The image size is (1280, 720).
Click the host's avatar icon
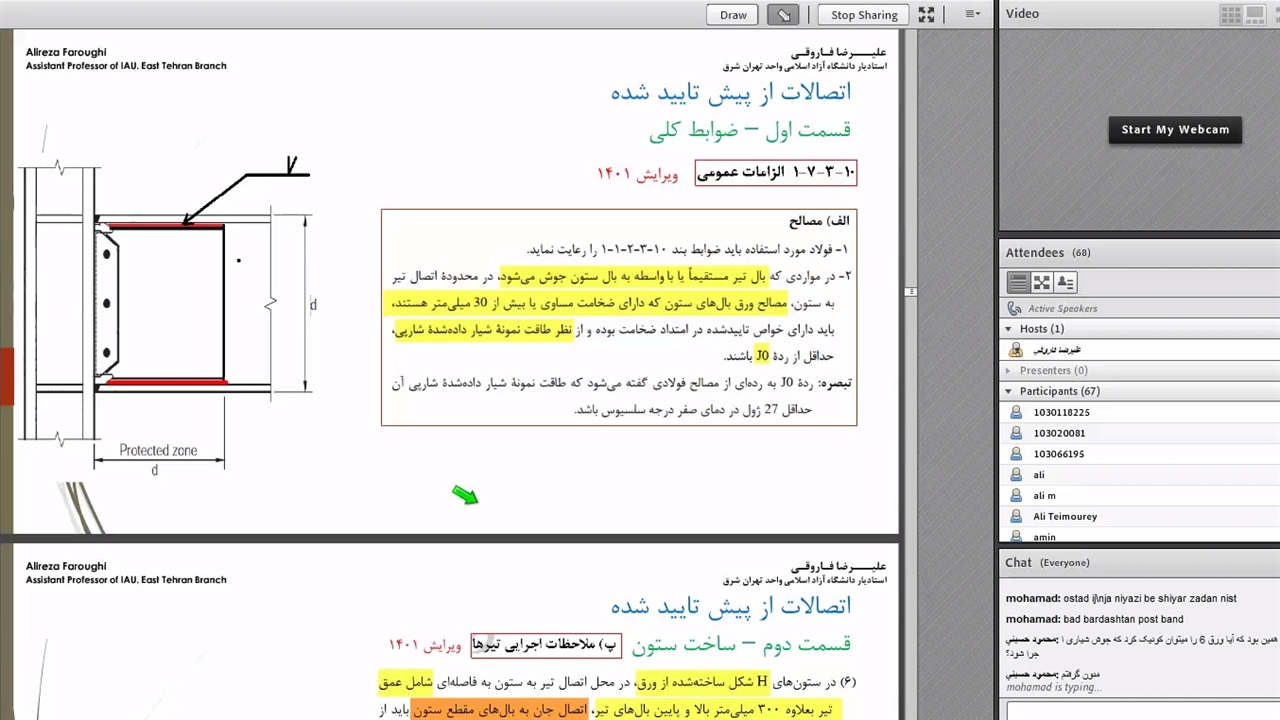[1016, 350]
